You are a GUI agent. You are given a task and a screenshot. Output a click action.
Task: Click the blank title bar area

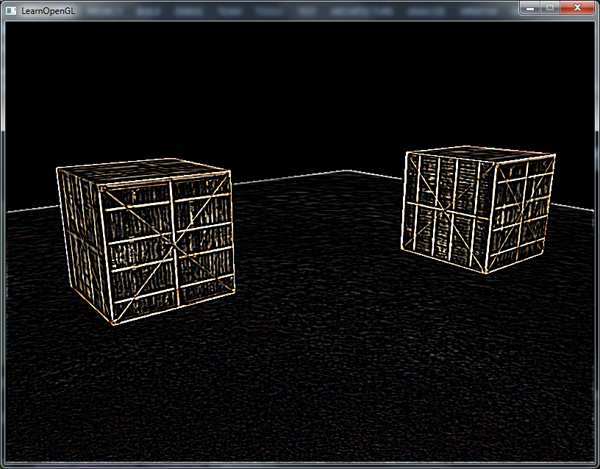point(300,9)
